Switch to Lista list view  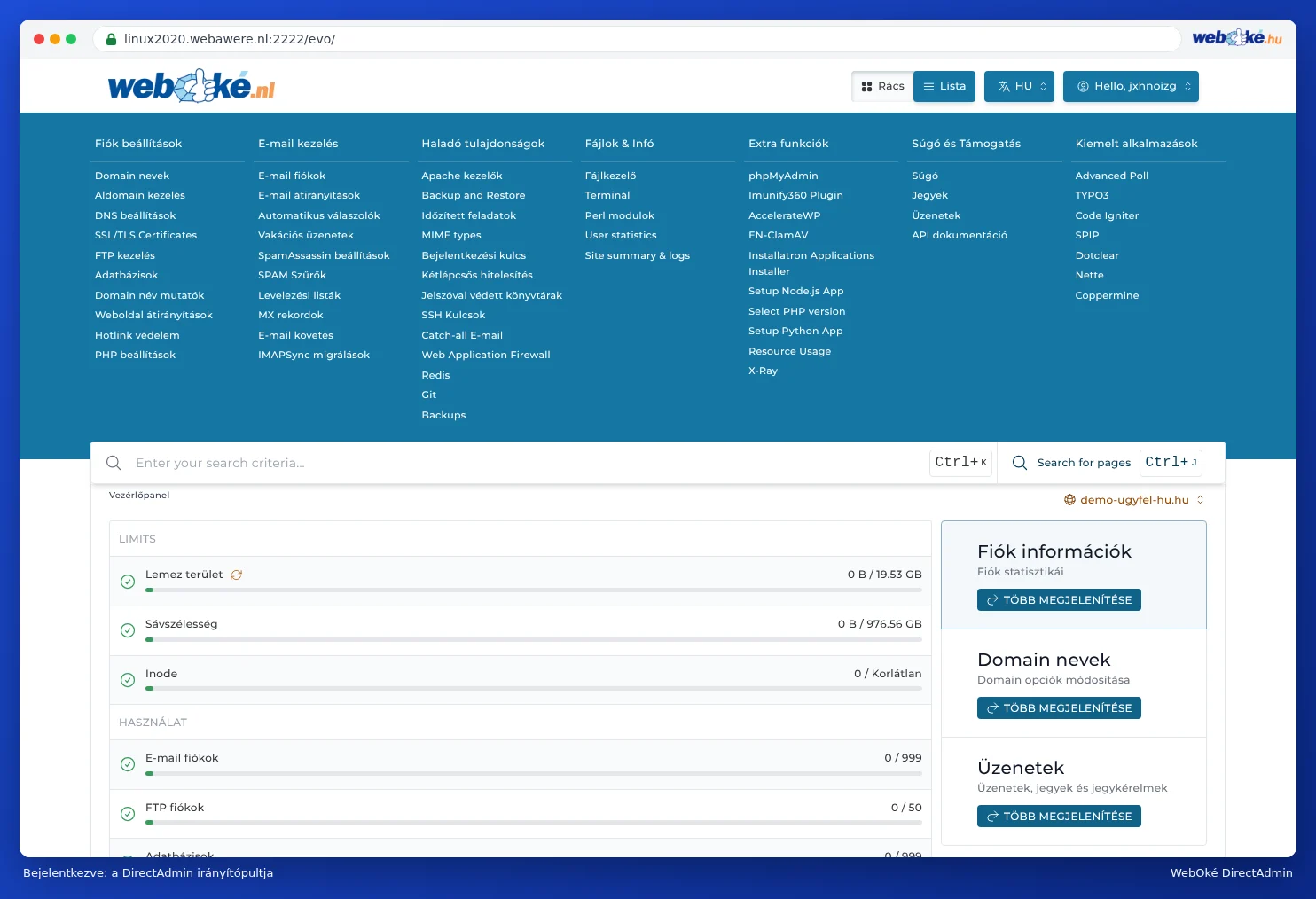tap(944, 86)
